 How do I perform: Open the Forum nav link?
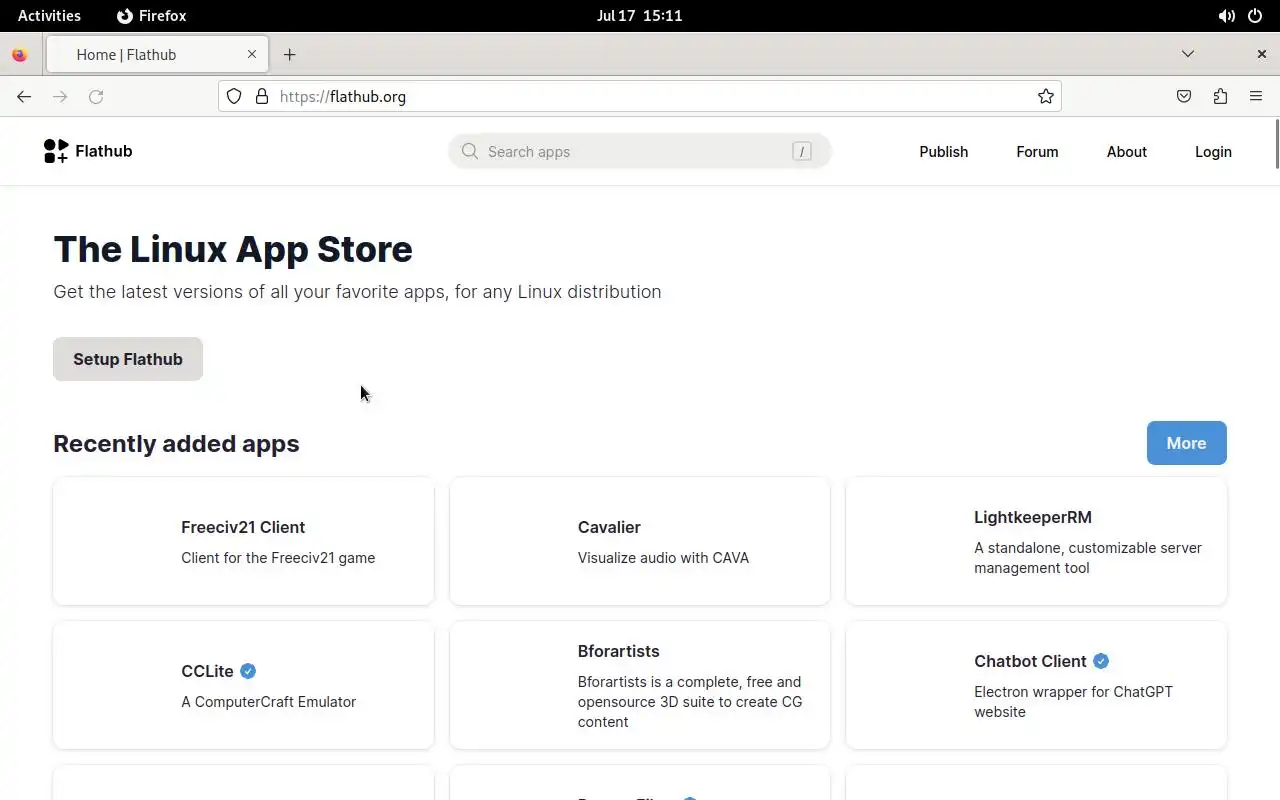tap(1037, 152)
